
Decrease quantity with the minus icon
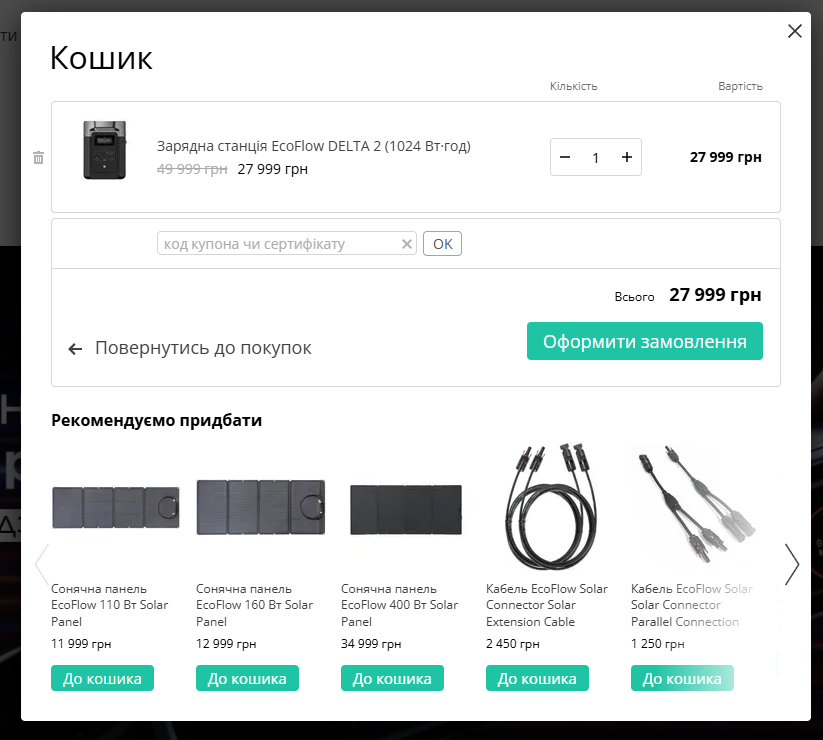(x=565, y=157)
